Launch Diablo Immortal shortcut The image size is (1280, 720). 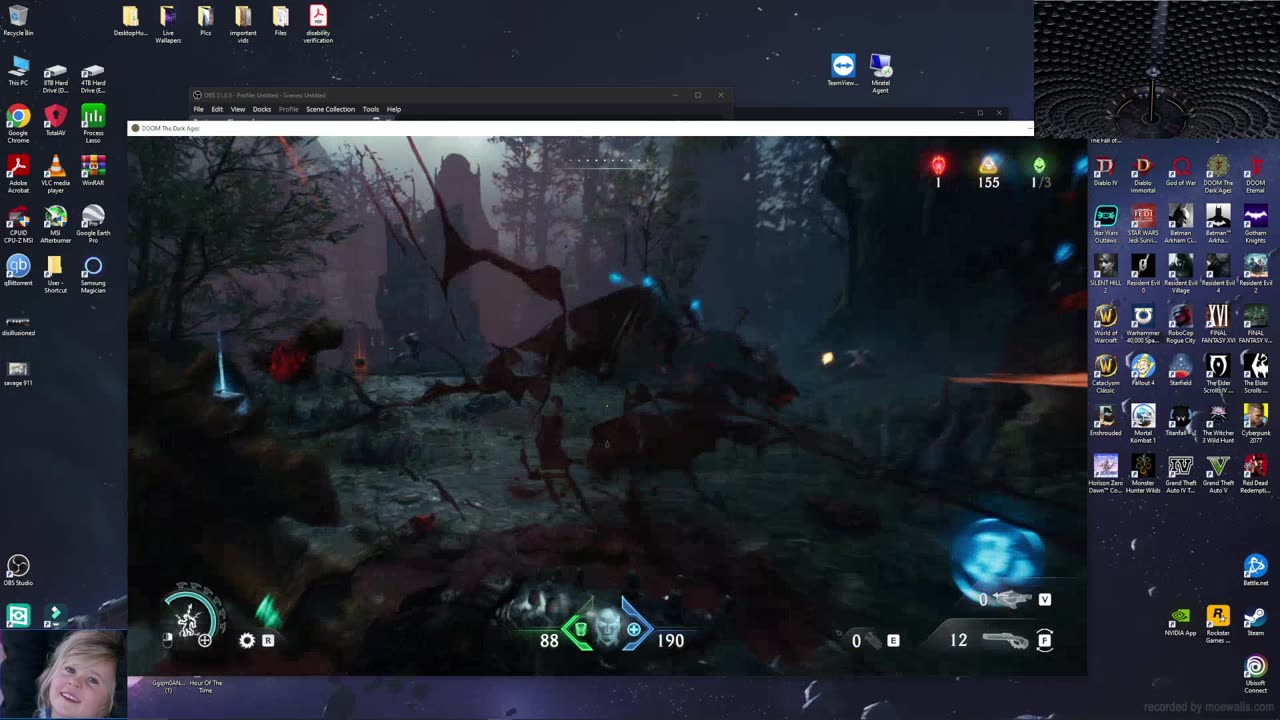point(1143,174)
